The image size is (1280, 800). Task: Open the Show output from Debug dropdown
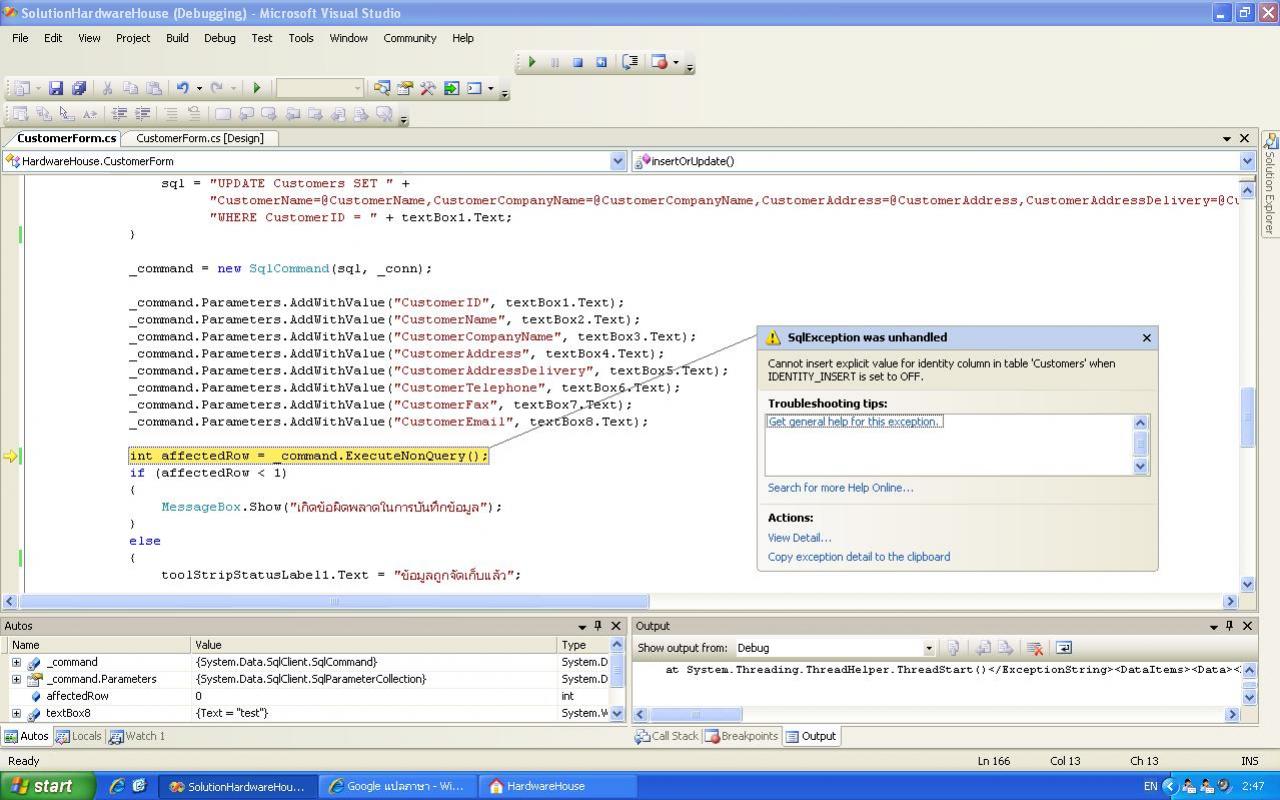(x=928, y=648)
